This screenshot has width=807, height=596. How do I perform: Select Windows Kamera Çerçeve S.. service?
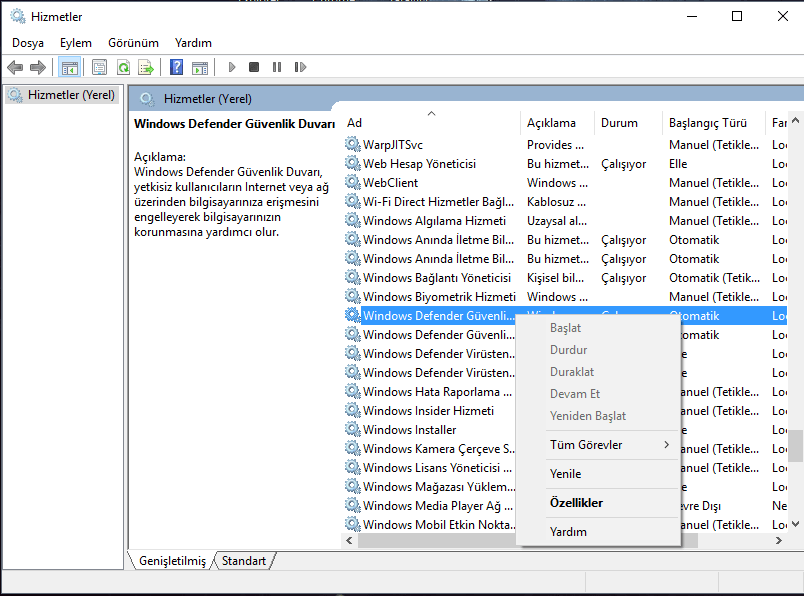439,449
